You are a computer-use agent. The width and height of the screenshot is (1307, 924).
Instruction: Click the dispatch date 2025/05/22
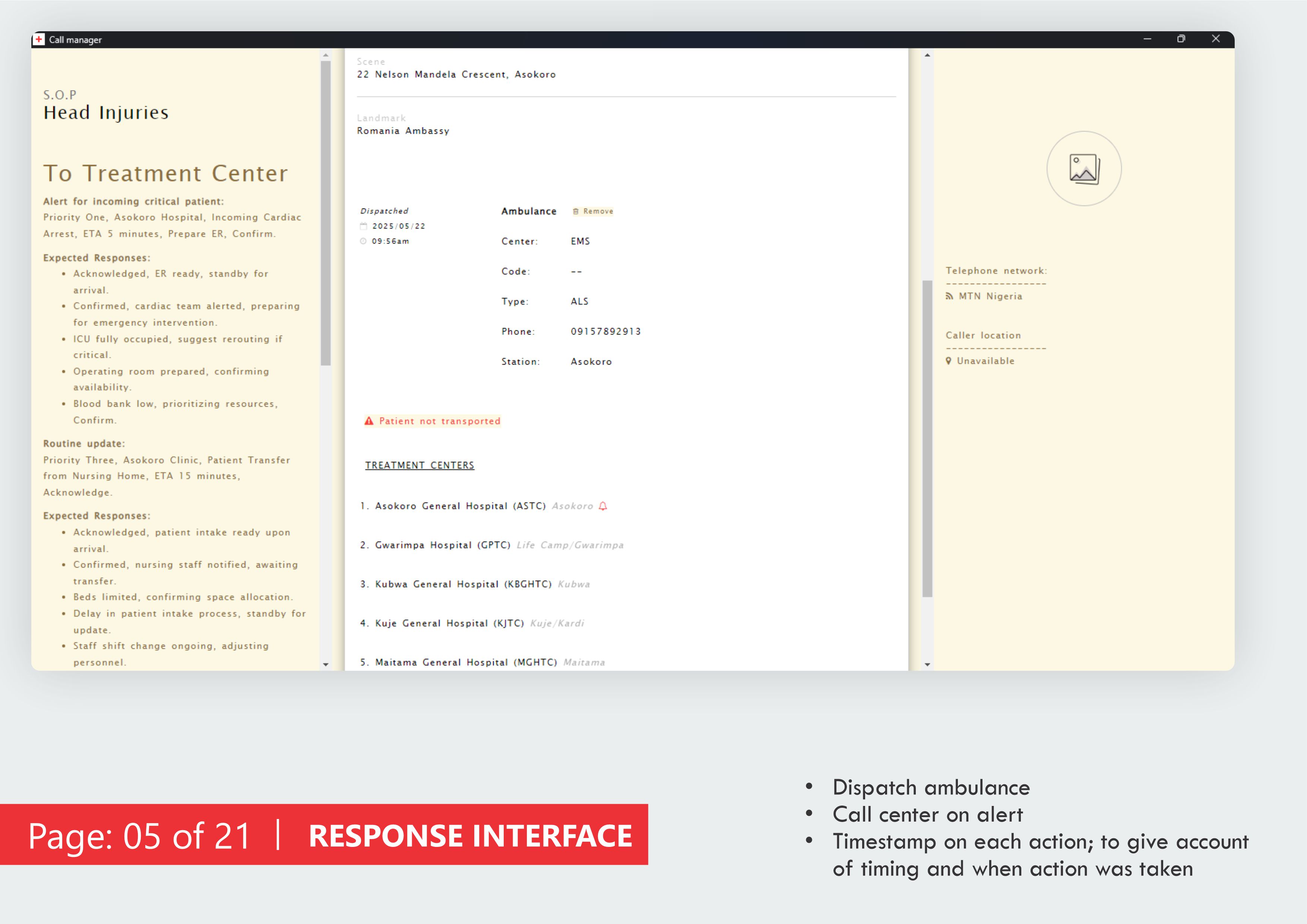tap(399, 226)
